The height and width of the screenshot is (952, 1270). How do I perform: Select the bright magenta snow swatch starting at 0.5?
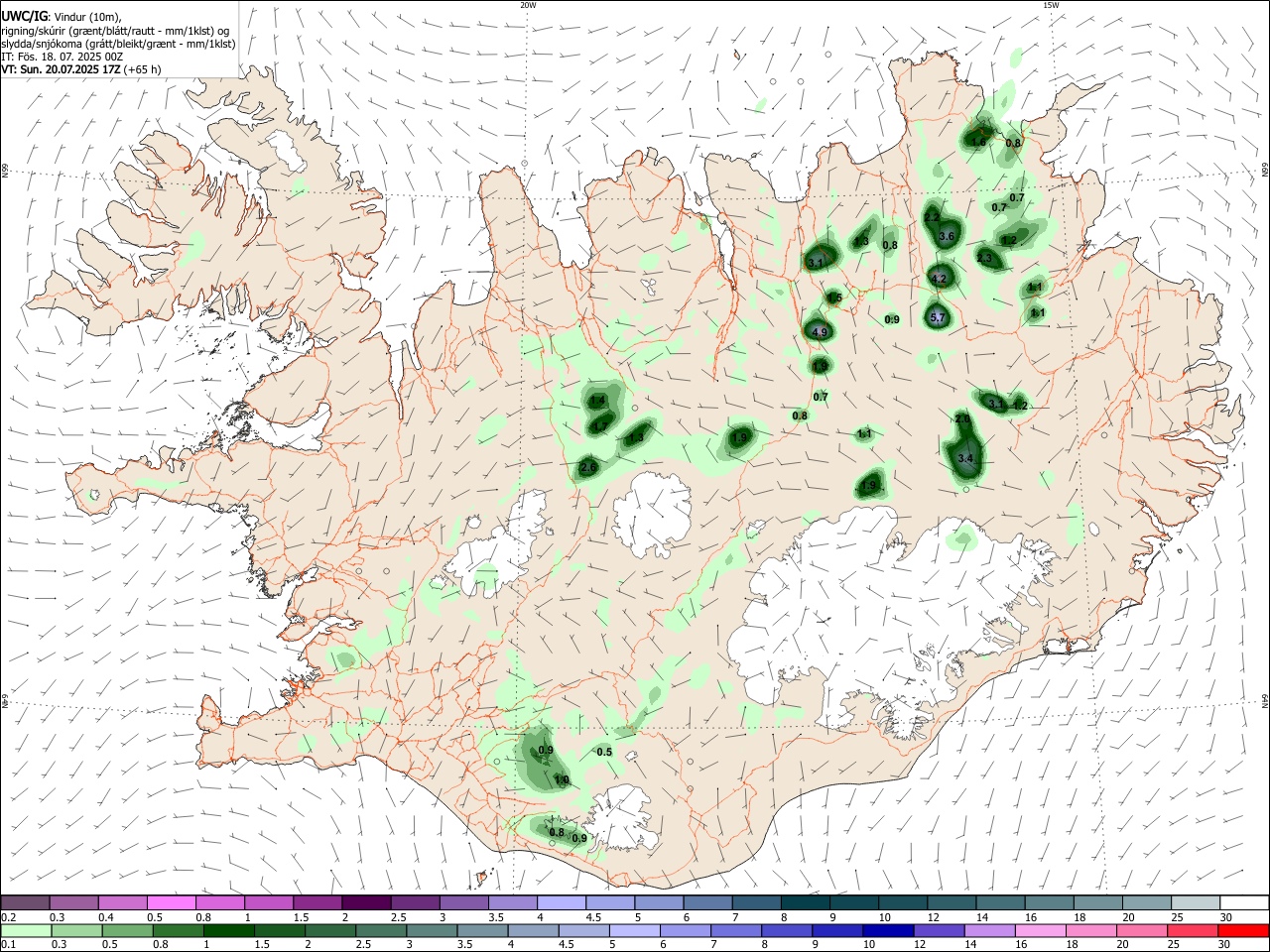point(171,903)
